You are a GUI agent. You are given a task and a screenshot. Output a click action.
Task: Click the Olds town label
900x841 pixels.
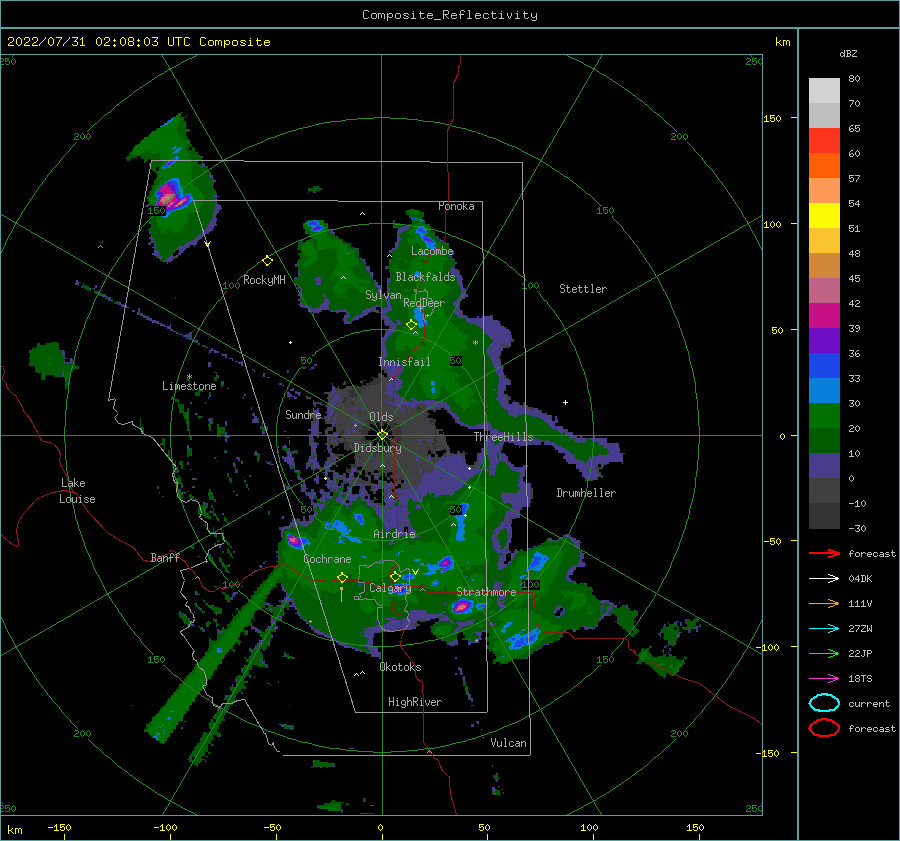tap(381, 417)
